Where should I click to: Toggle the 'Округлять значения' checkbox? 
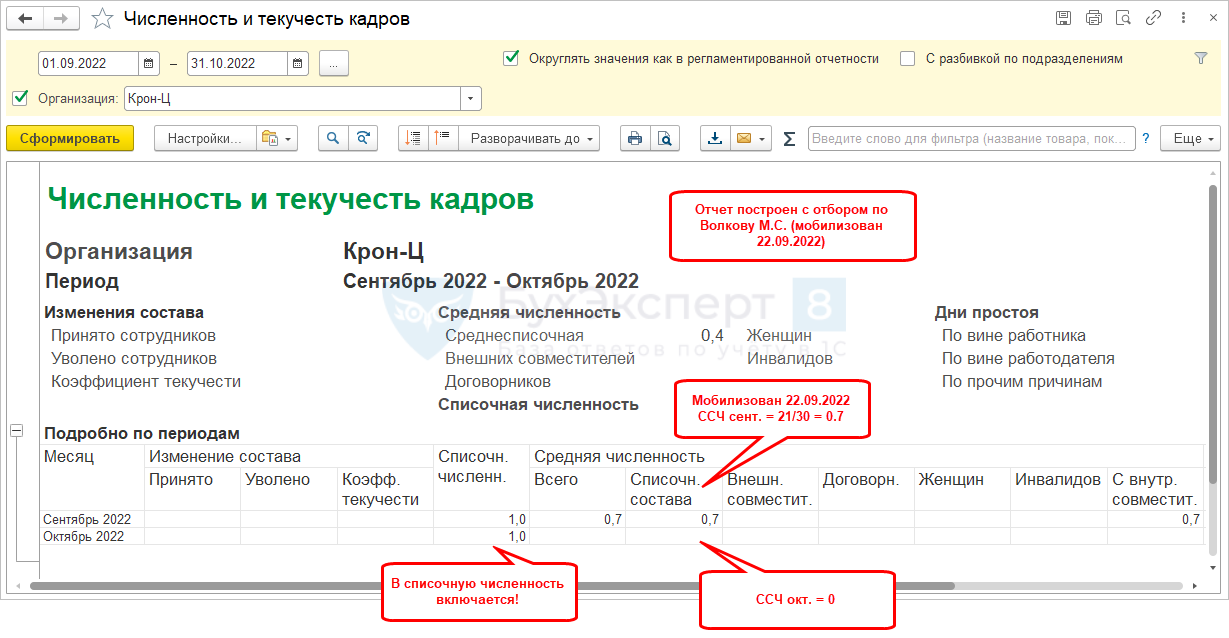pyautogui.click(x=511, y=58)
